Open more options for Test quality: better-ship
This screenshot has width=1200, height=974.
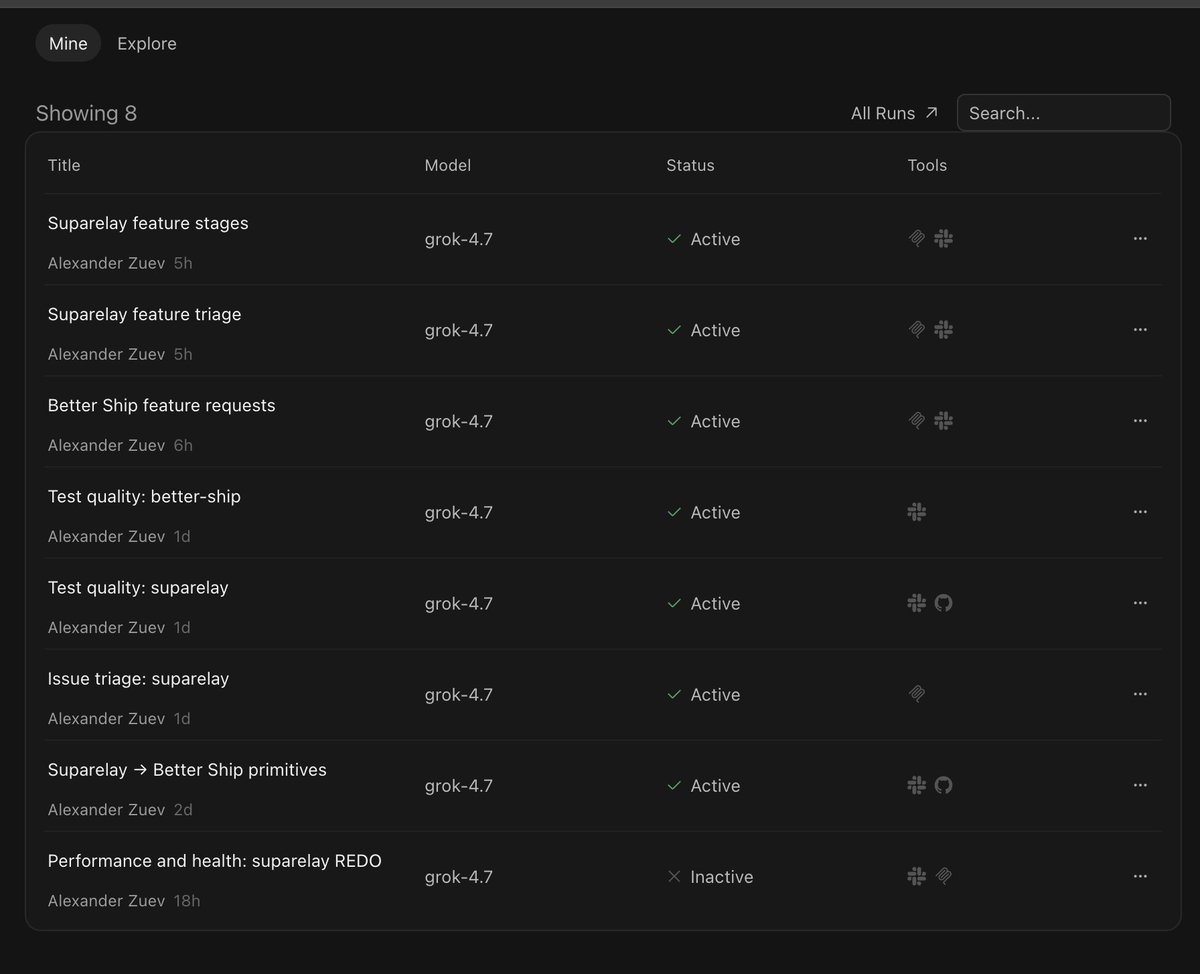pos(1140,512)
